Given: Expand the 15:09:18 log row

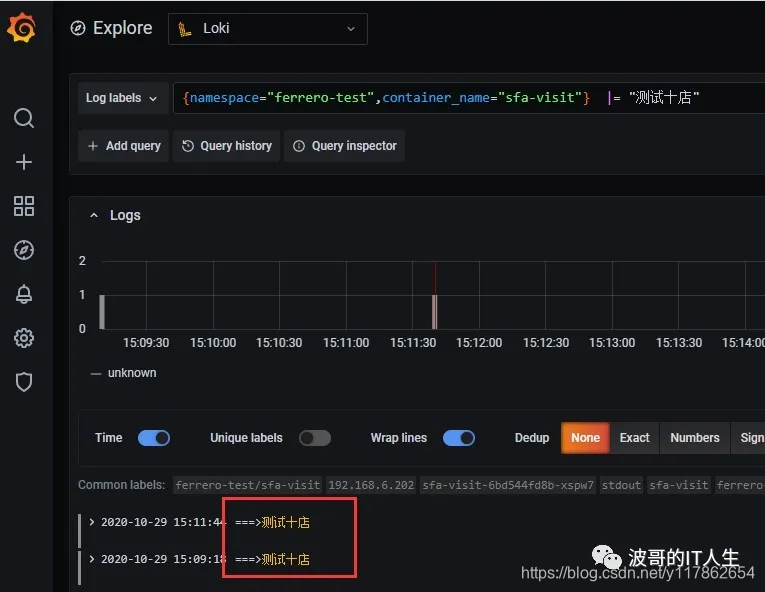Looking at the screenshot, I should click(x=92, y=559).
